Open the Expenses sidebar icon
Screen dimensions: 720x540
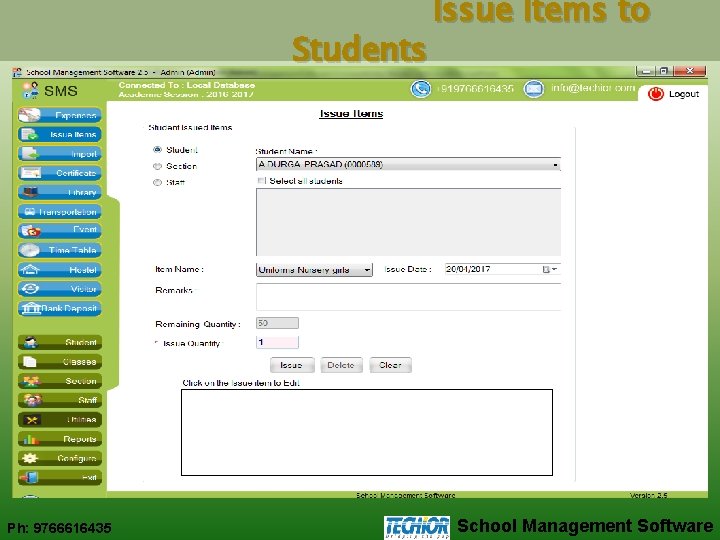tap(30, 115)
